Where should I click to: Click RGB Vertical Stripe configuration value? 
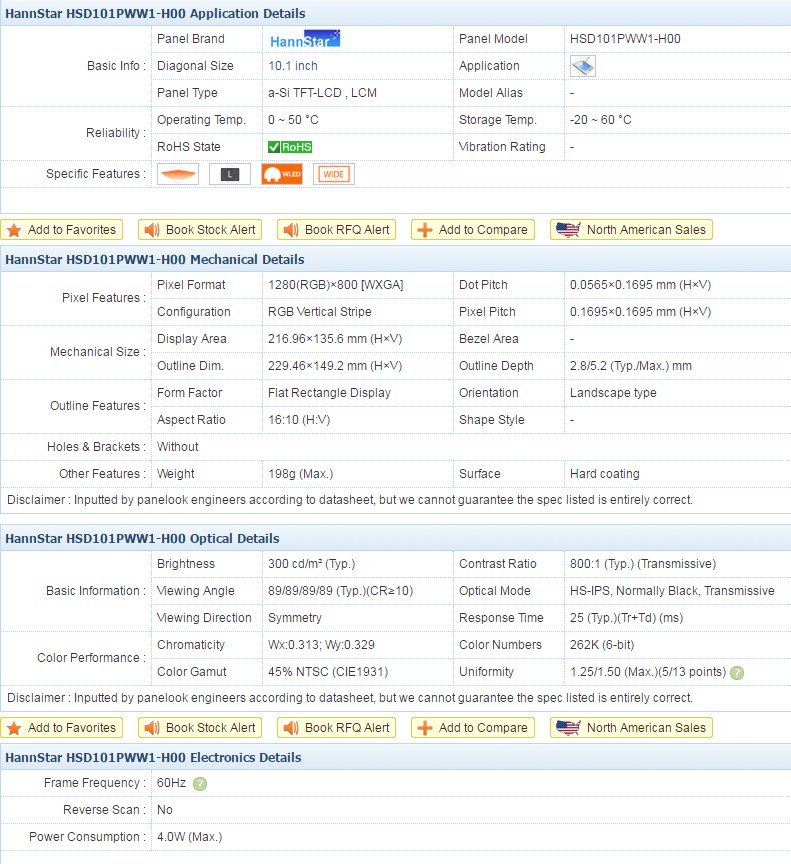coord(319,312)
